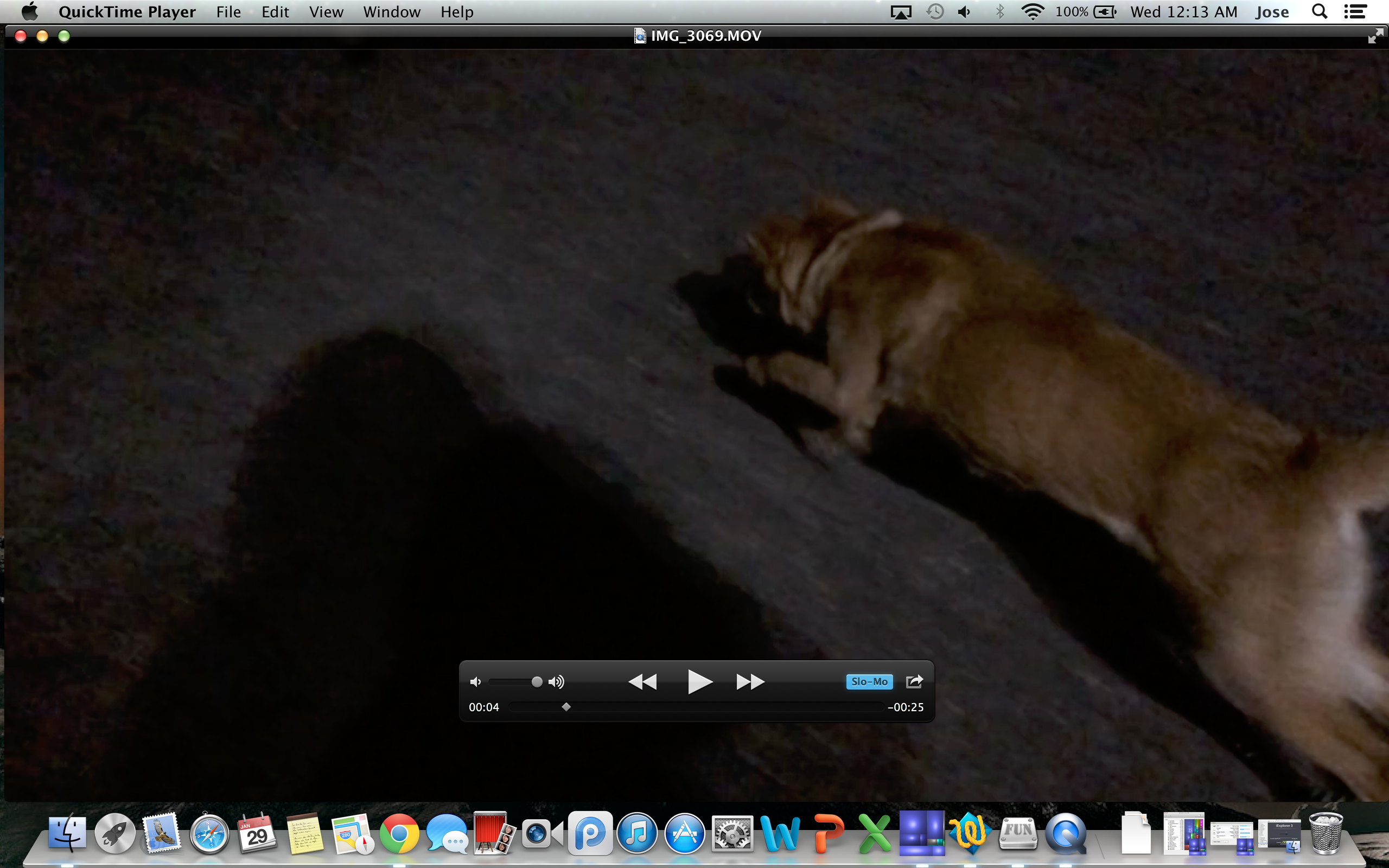This screenshot has width=1389, height=868.
Task: Click the IMG_3069.MOV file icon in the title bar
Action: coord(639,36)
